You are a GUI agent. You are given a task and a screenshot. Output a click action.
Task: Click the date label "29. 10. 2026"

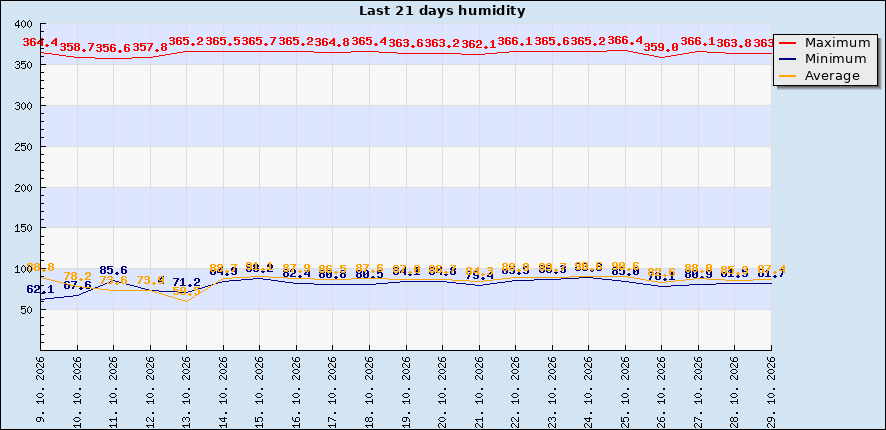(771, 390)
